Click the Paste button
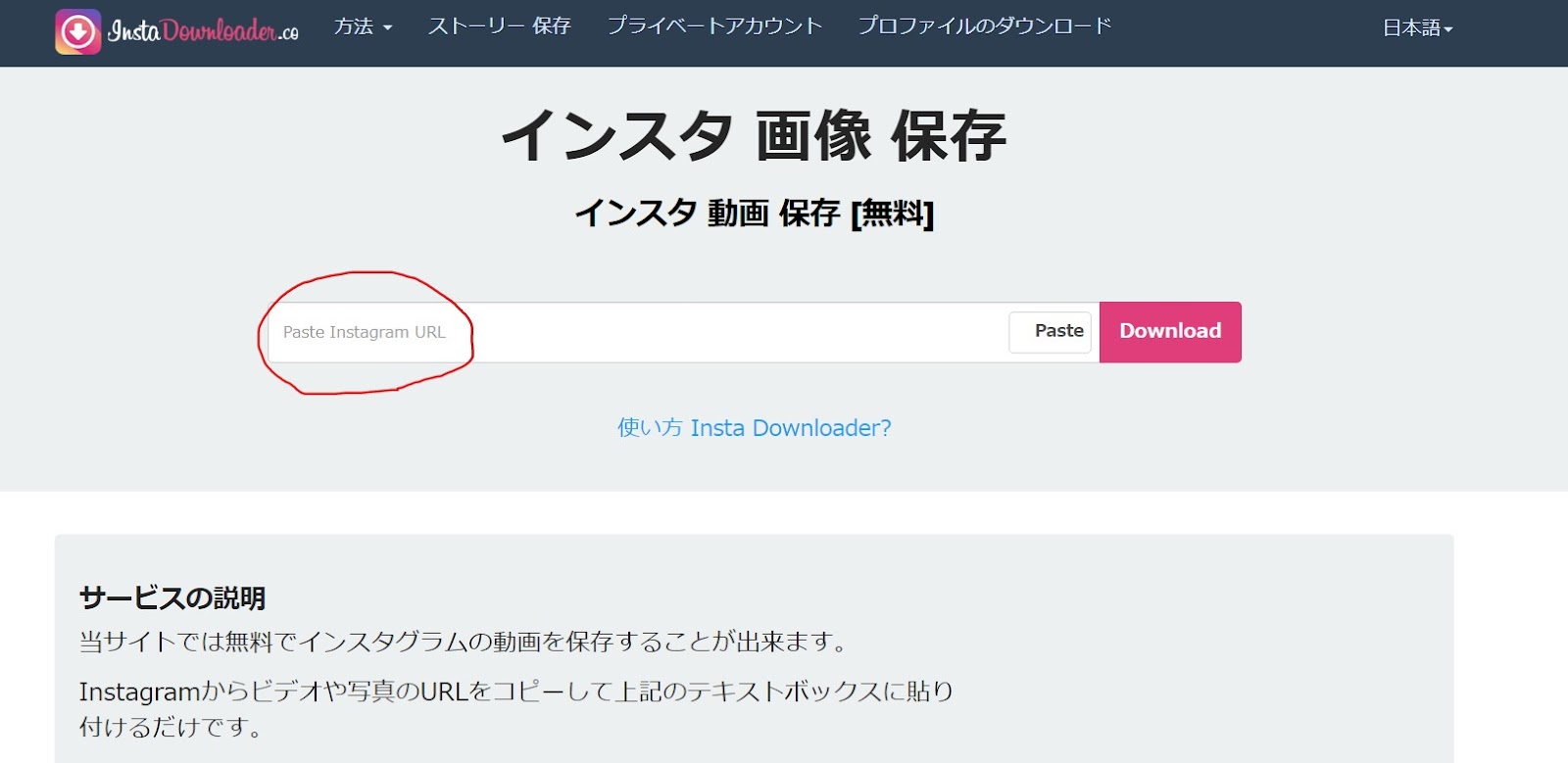This screenshot has height=763, width=1568. [x=1051, y=332]
